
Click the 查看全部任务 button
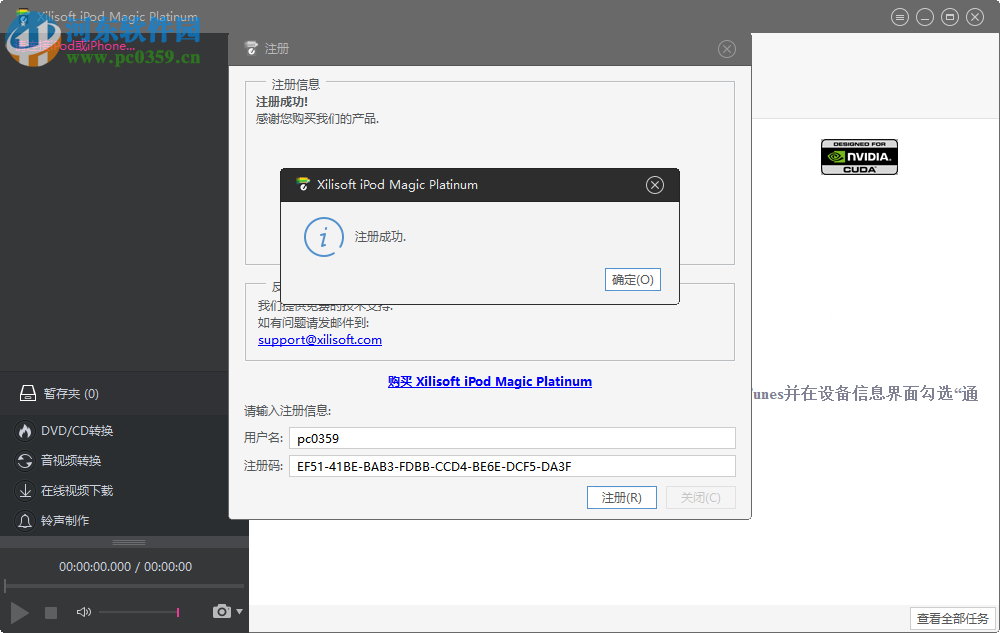click(952, 618)
